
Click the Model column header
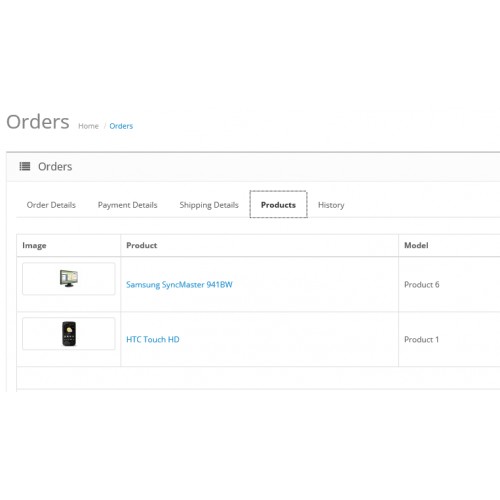click(x=416, y=245)
